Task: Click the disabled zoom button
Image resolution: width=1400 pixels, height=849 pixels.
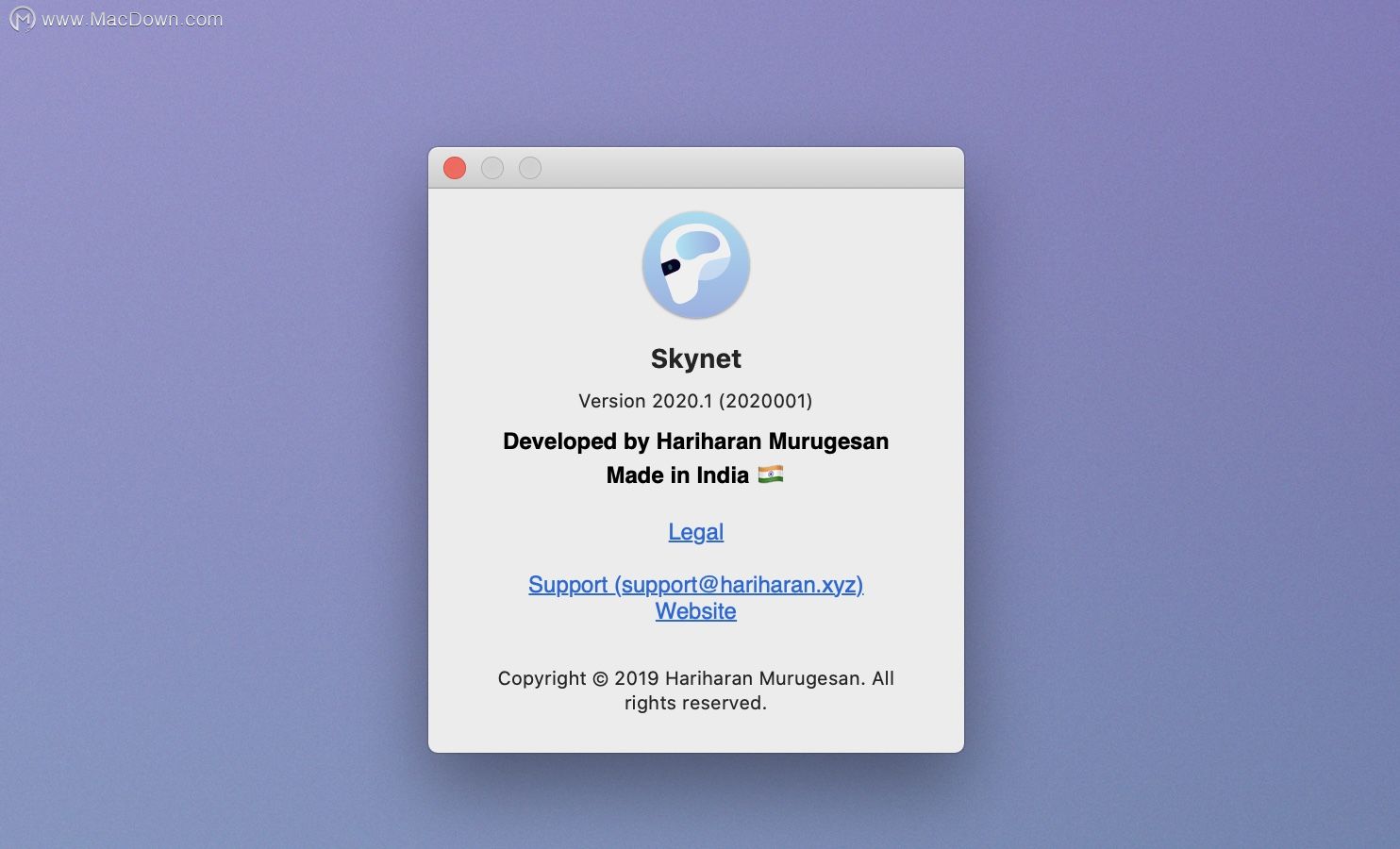Action: [x=530, y=168]
